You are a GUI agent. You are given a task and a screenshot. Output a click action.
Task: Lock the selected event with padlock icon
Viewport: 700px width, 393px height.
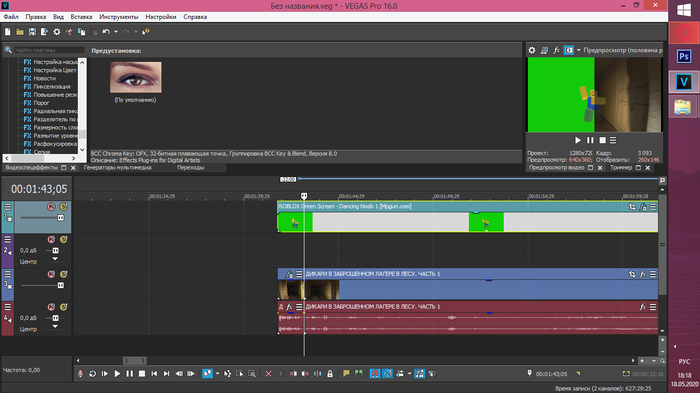click(330, 374)
